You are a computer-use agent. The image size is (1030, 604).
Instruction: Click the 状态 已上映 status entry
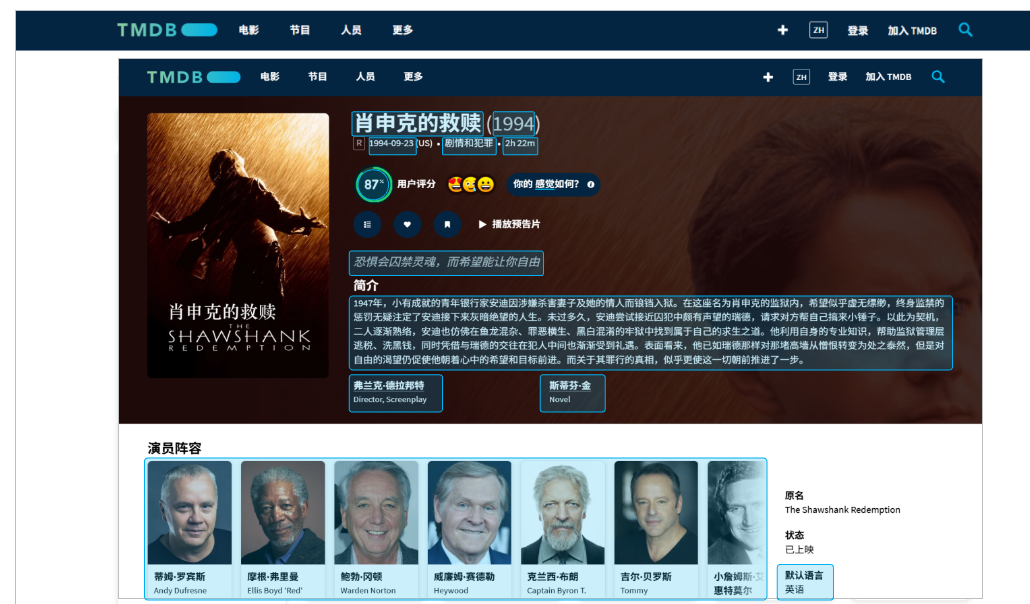(799, 542)
